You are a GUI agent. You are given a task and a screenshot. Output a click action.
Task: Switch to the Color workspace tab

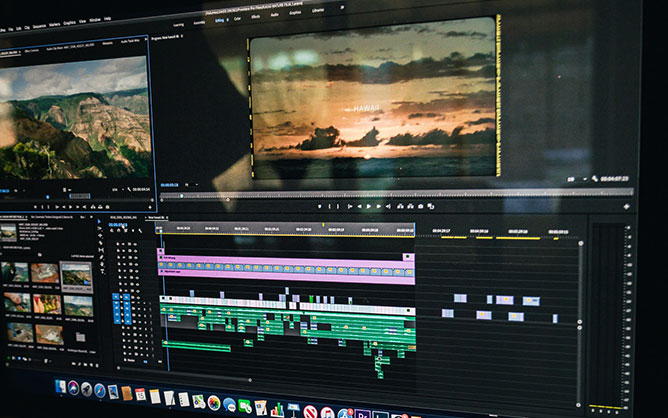(237, 18)
